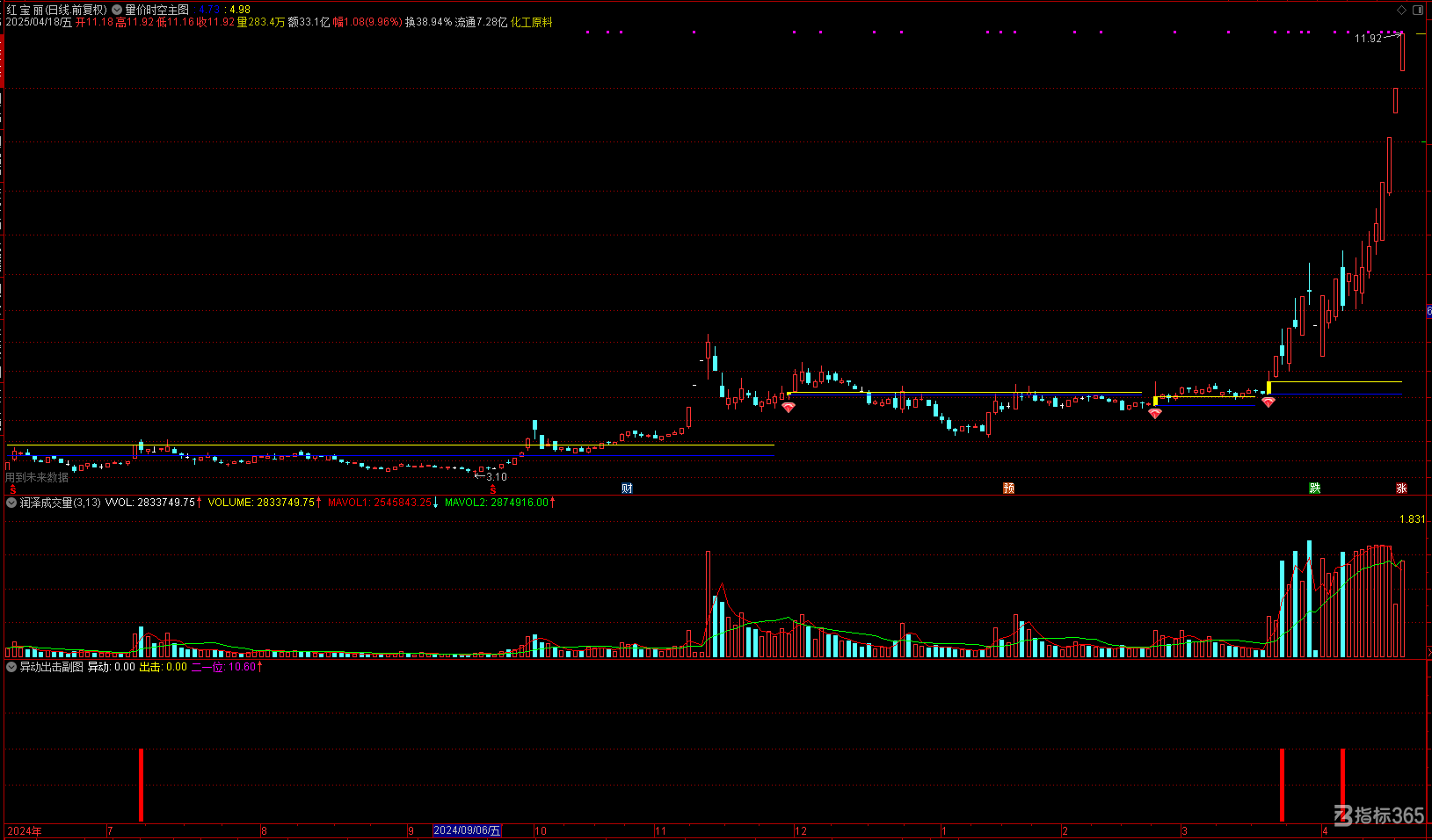Click the opening price 开11.18 value
The image size is (1432, 840).
[x=94, y=22]
